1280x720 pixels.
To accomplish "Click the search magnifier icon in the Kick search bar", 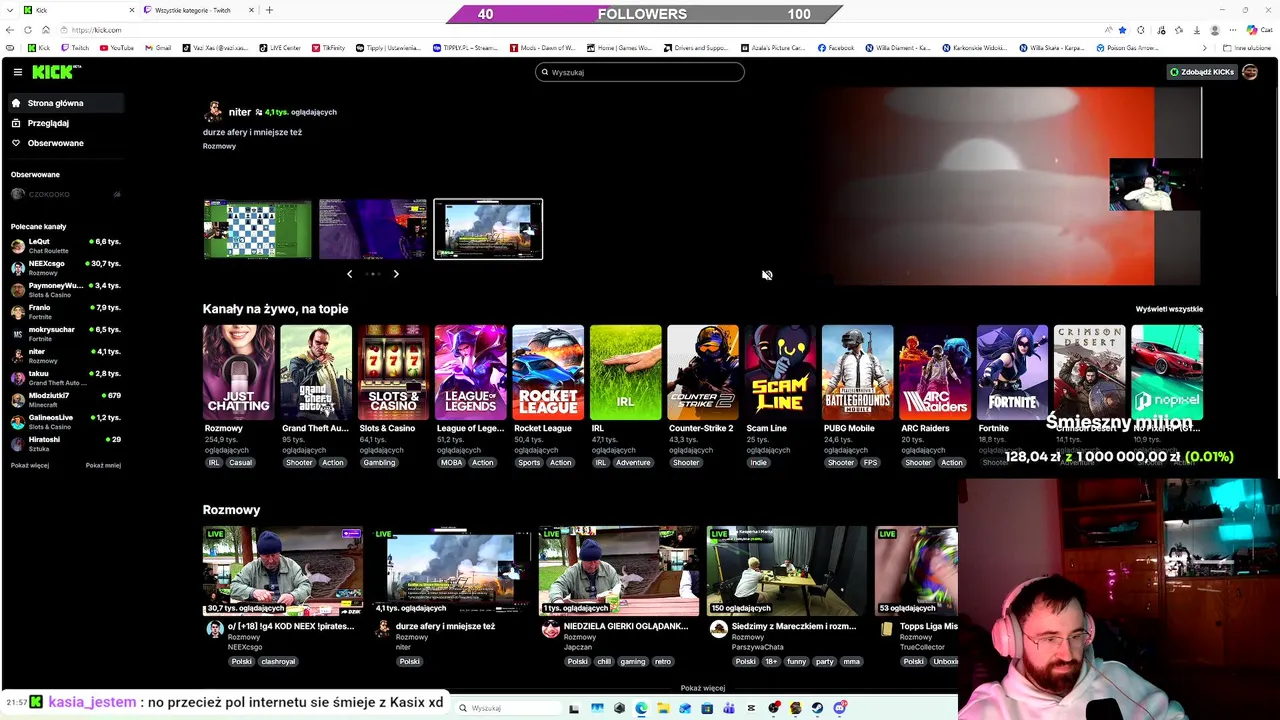I will [545, 72].
